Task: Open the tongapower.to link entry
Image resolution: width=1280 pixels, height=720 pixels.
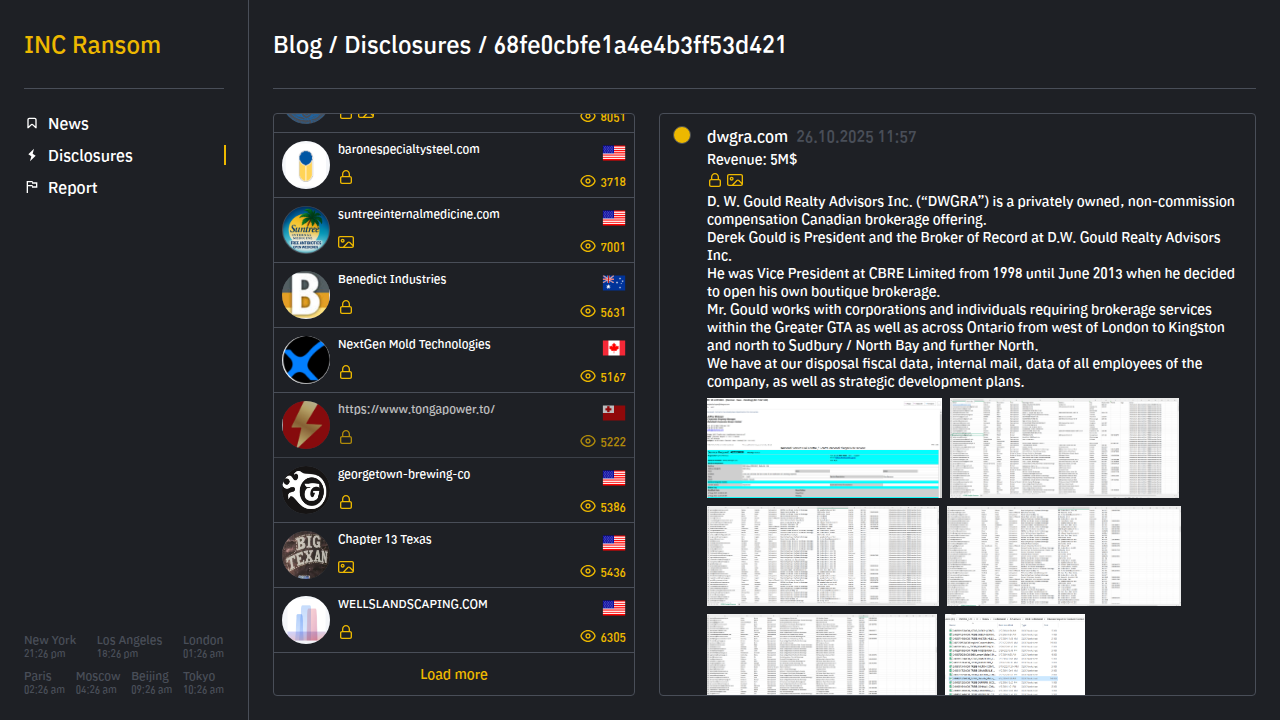Action: (x=416, y=409)
